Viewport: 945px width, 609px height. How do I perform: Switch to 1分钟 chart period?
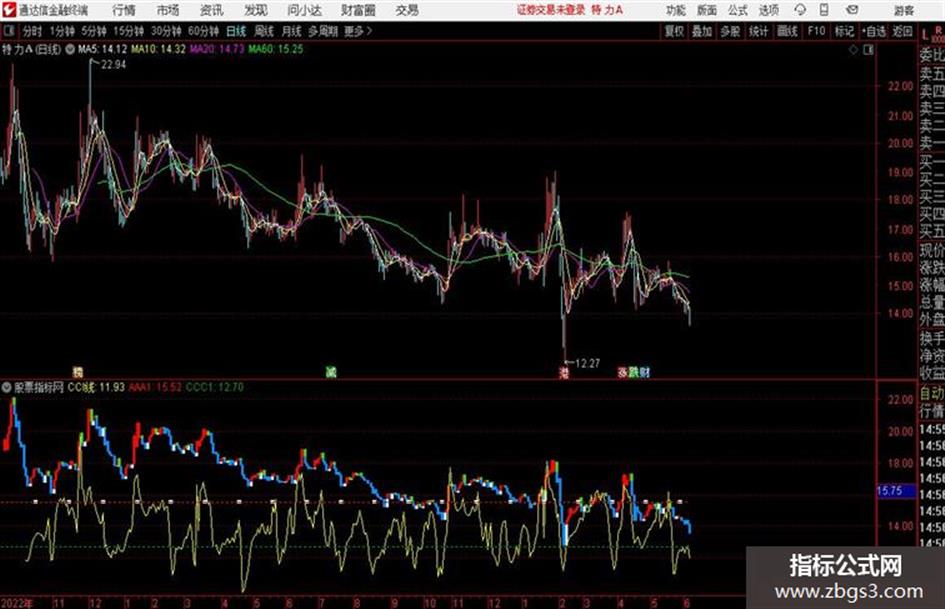pyautogui.click(x=62, y=31)
